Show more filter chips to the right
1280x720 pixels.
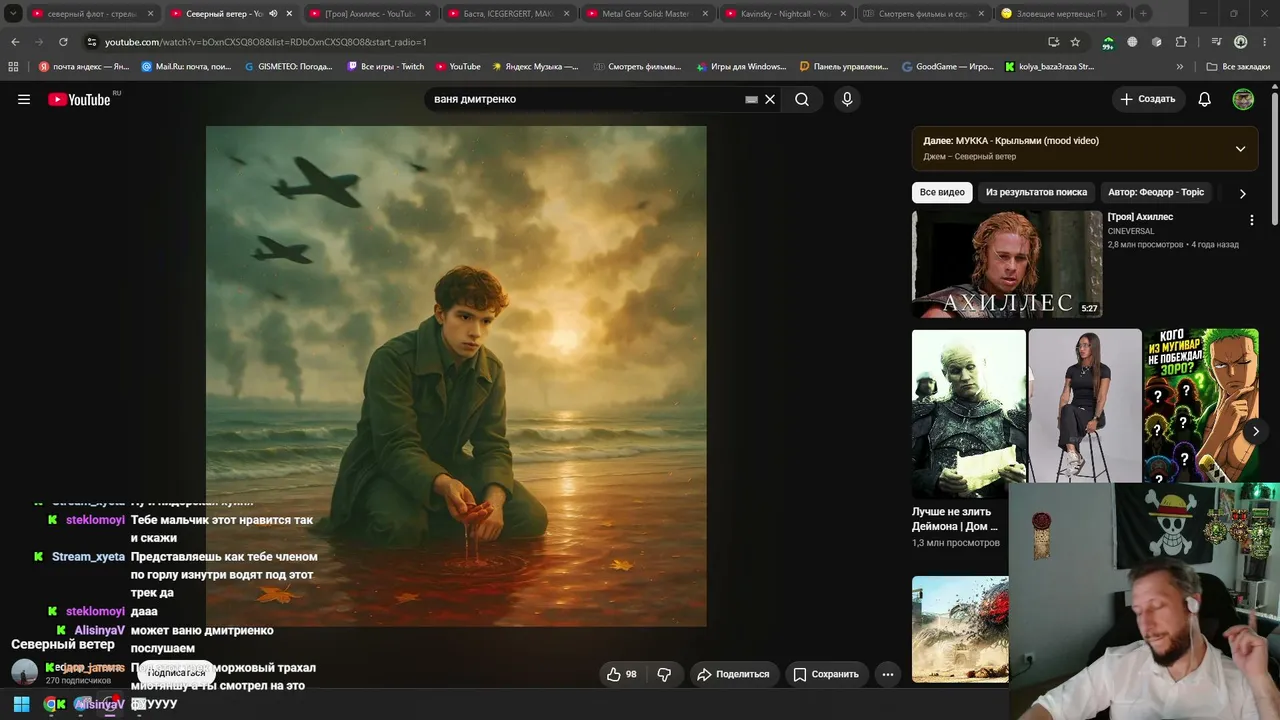1243,193
